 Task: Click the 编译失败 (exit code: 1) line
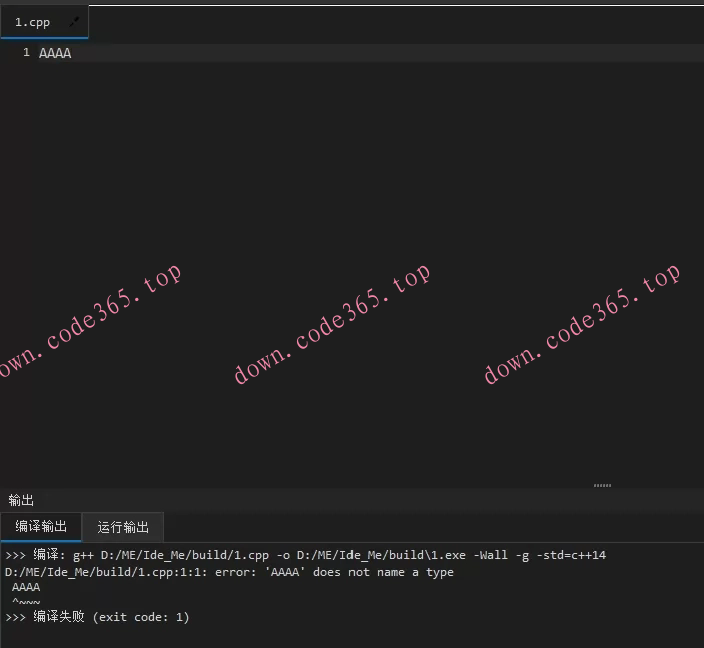(97, 617)
